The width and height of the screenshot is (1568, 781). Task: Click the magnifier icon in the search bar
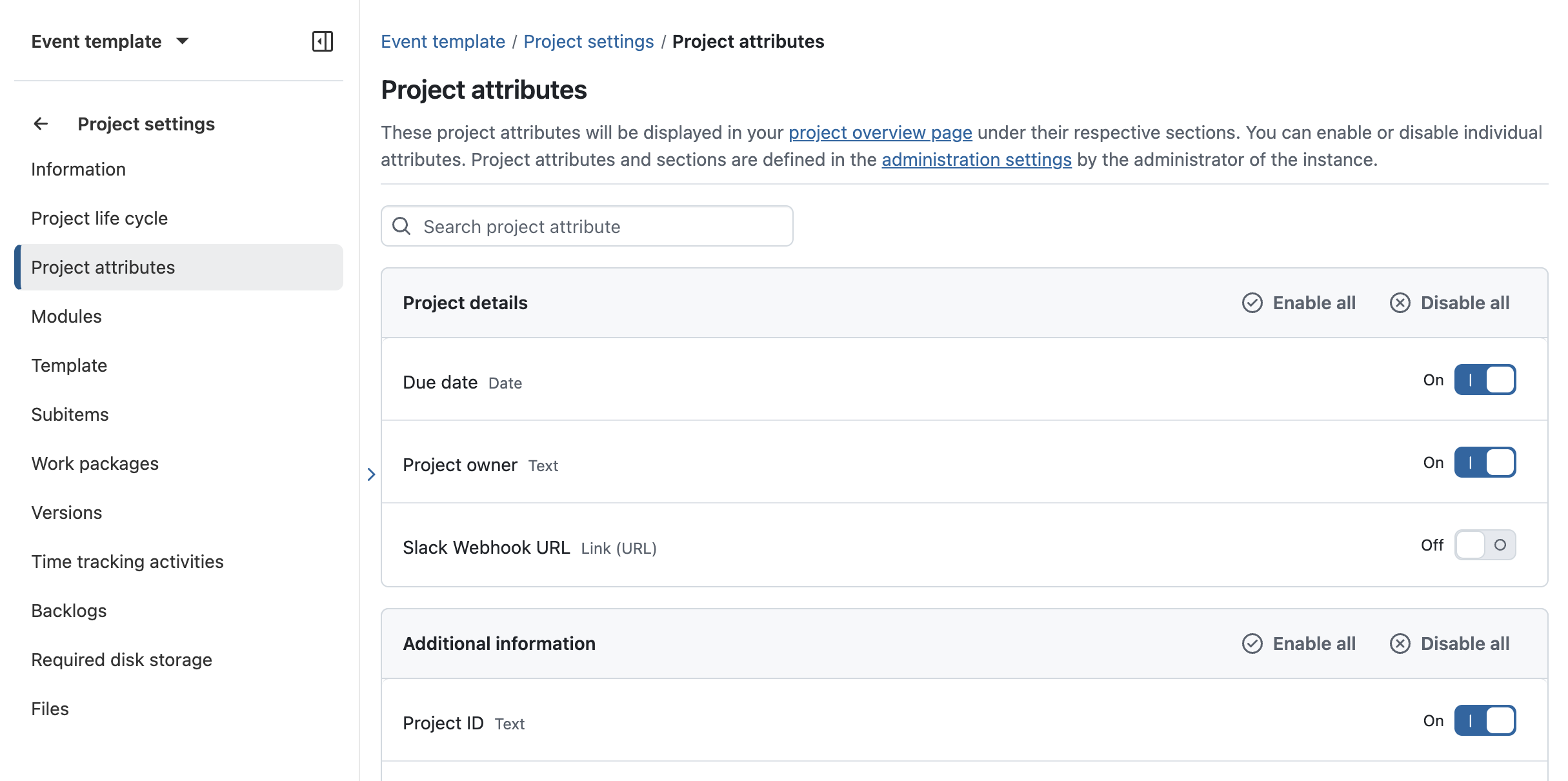click(402, 226)
